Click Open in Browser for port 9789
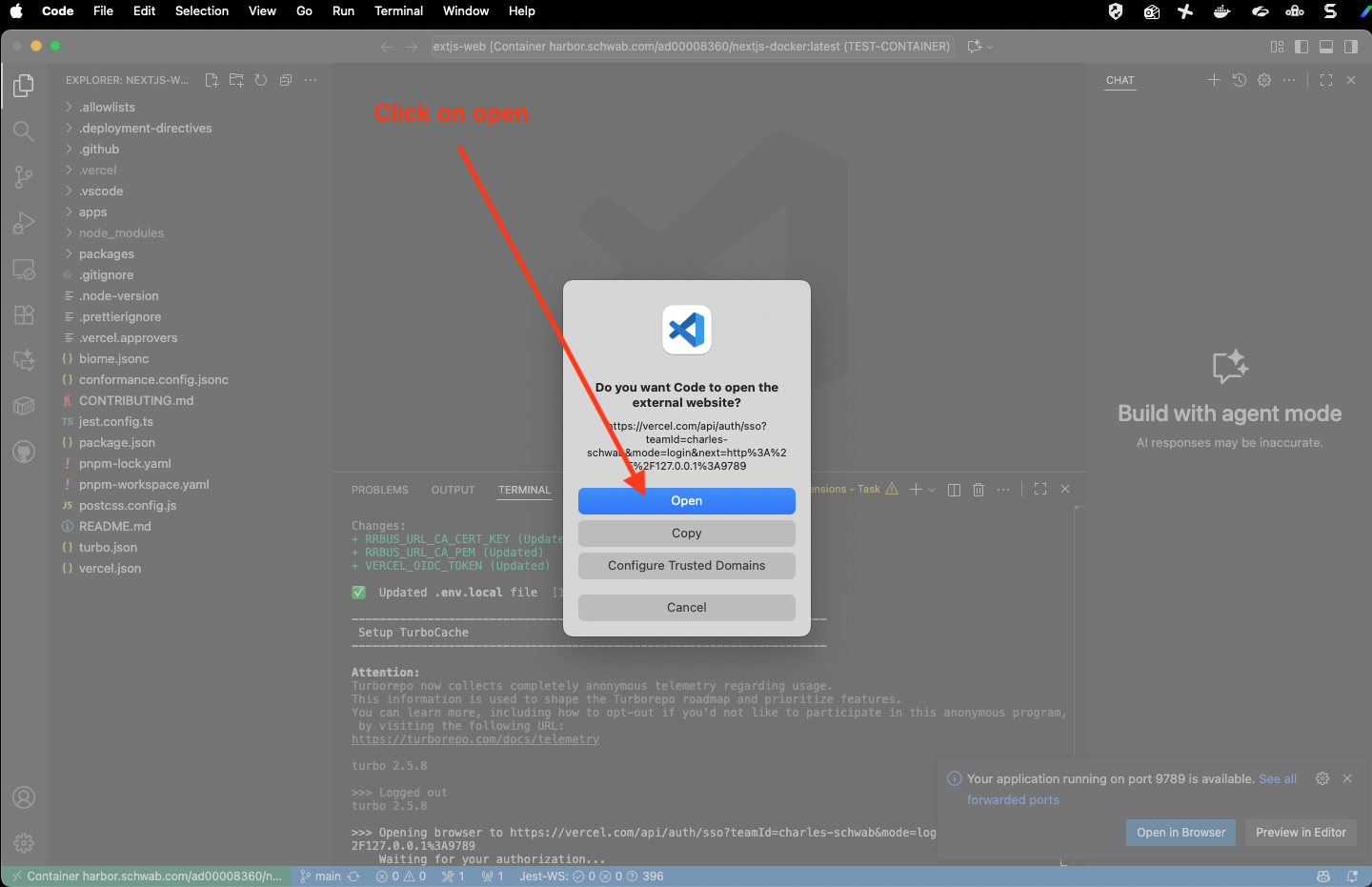 click(1180, 832)
